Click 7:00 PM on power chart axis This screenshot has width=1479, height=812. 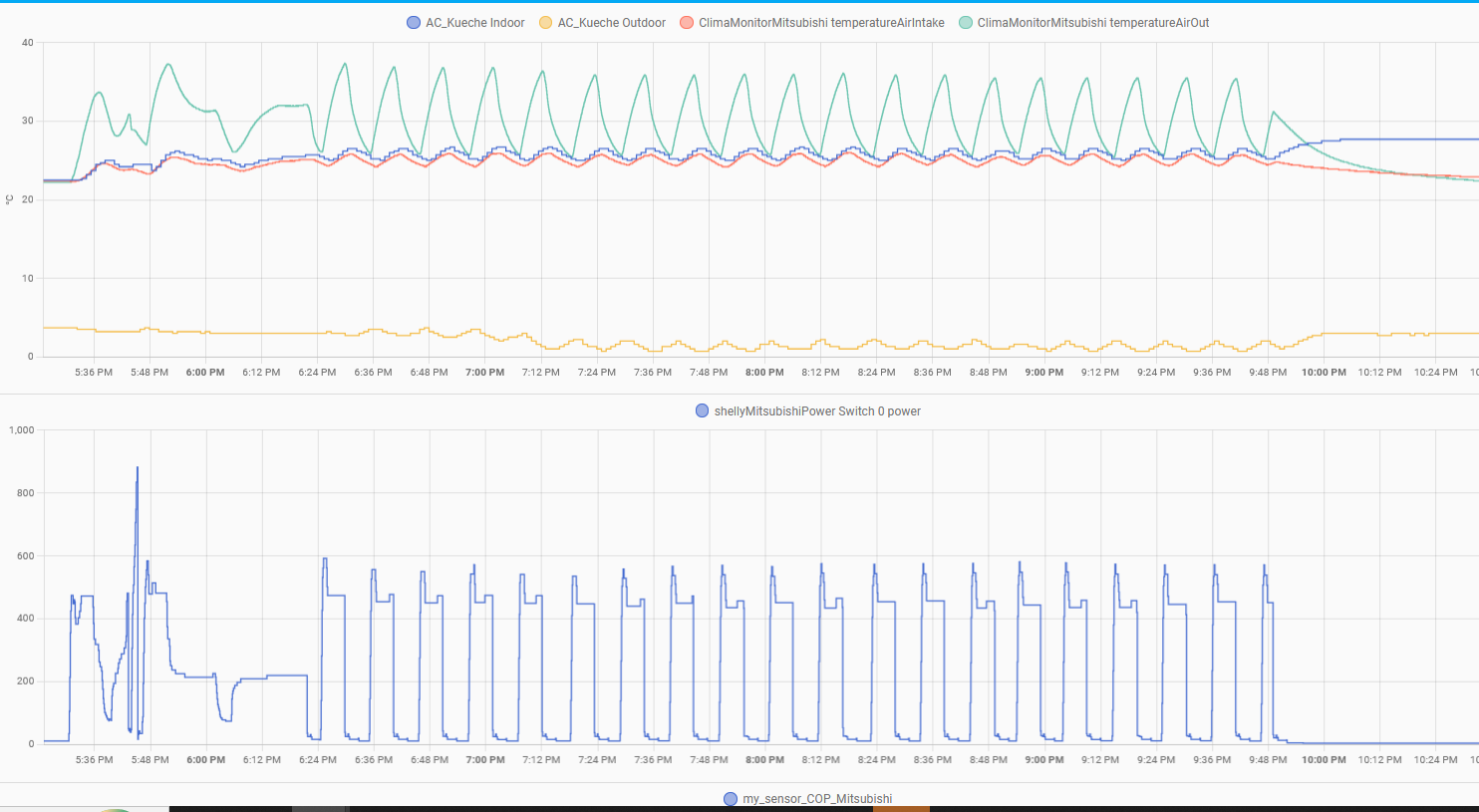point(485,760)
